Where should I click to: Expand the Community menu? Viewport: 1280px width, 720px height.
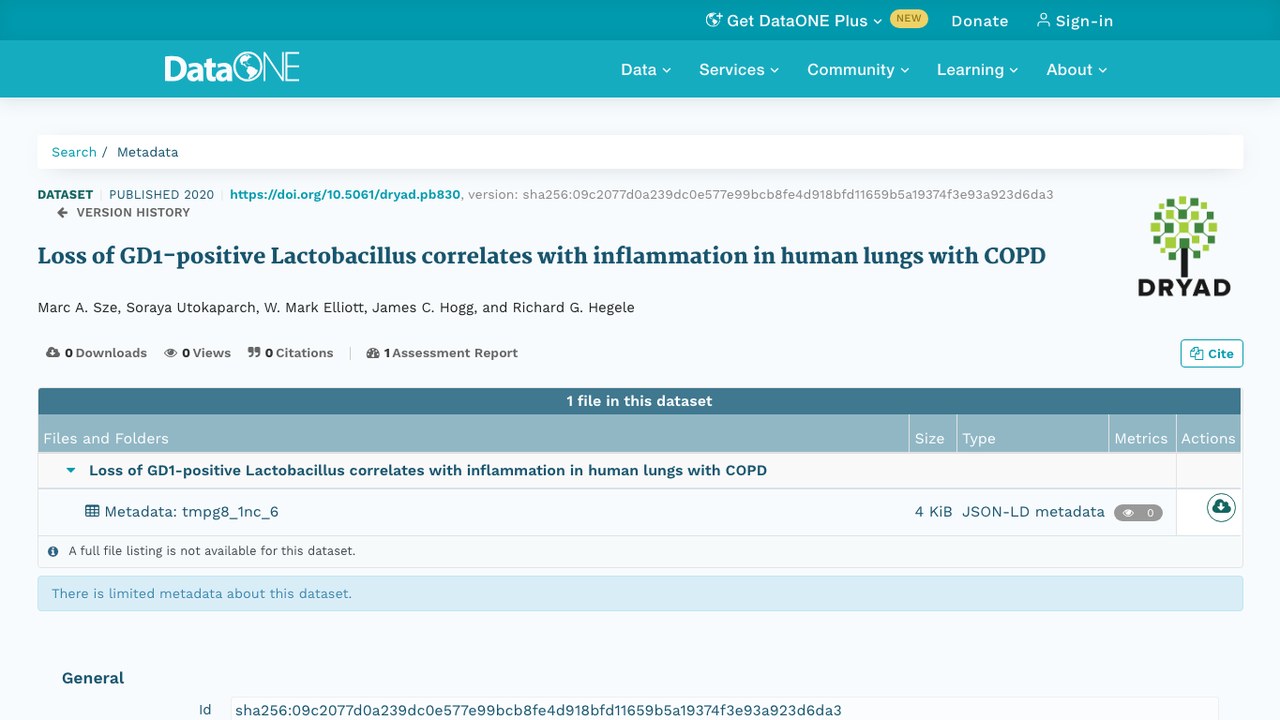coord(858,69)
